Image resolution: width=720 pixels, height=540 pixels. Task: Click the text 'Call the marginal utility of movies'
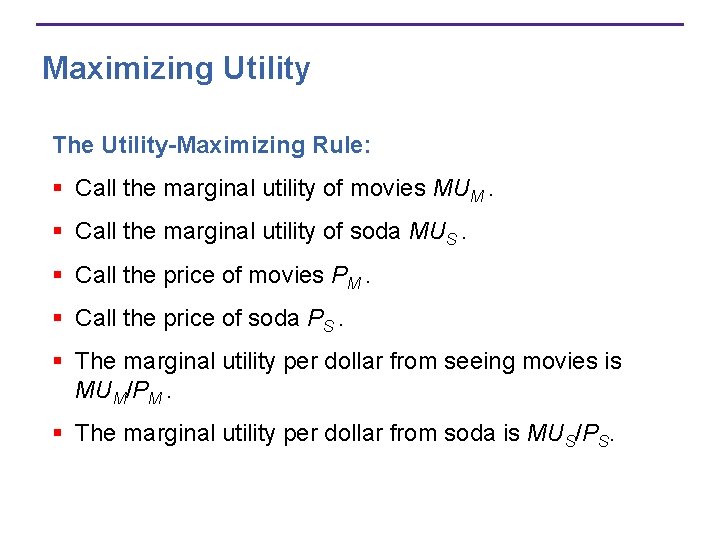(x=250, y=188)
